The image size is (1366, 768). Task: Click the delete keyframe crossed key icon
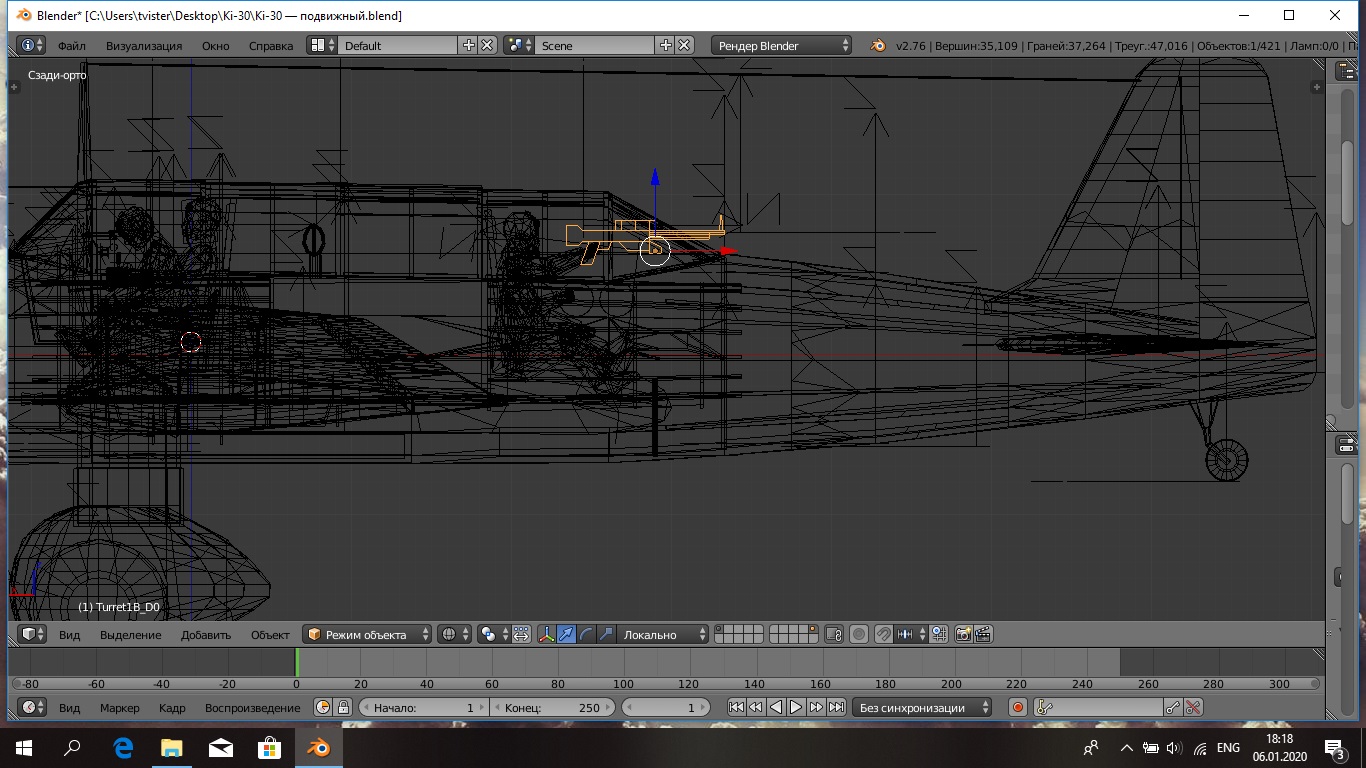click(x=1193, y=707)
